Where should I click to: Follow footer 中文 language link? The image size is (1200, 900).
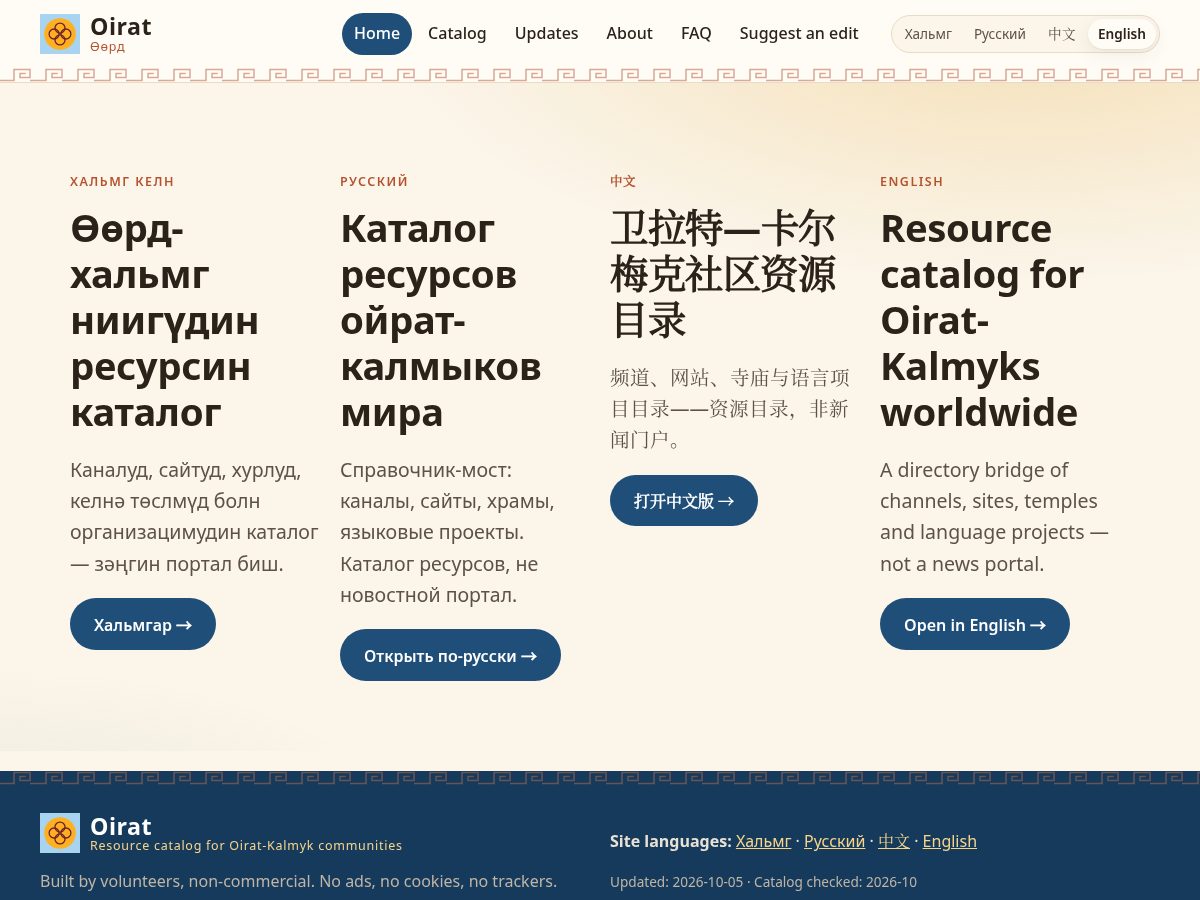tap(894, 841)
